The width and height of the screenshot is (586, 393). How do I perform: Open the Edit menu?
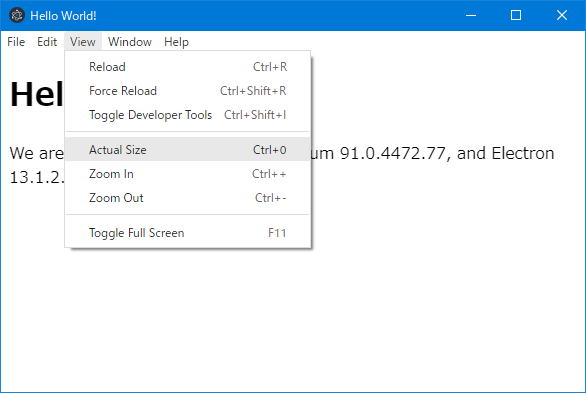click(x=47, y=42)
